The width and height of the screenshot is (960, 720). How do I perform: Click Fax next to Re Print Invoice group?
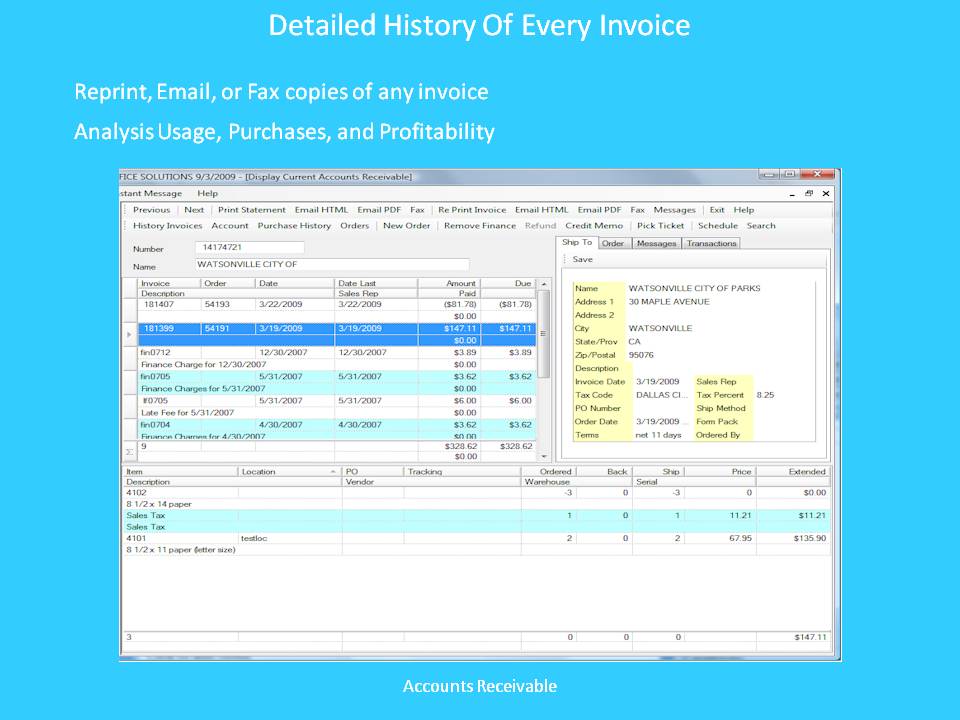click(x=637, y=209)
